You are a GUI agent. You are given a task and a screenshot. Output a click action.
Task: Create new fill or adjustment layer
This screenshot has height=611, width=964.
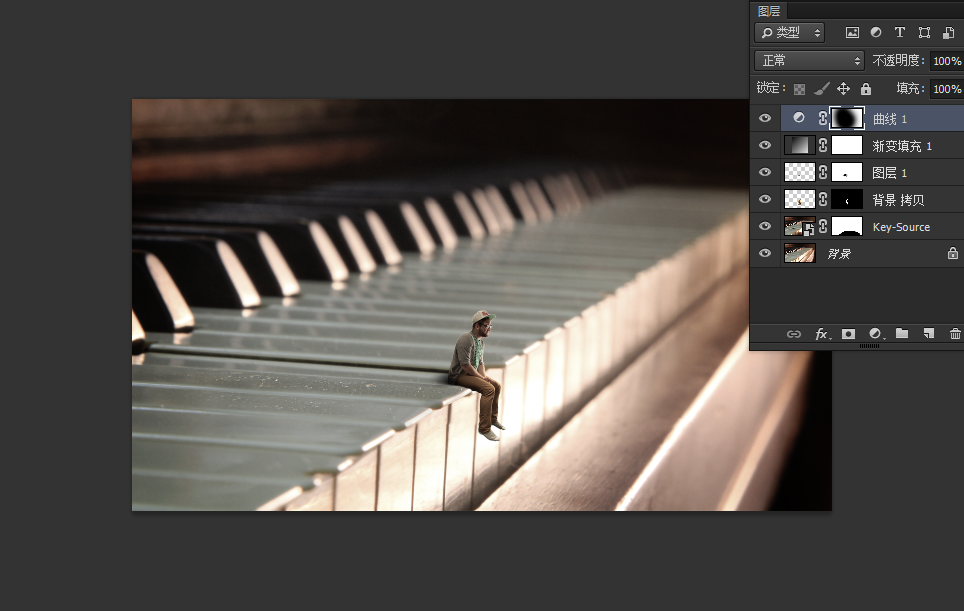[876, 334]
